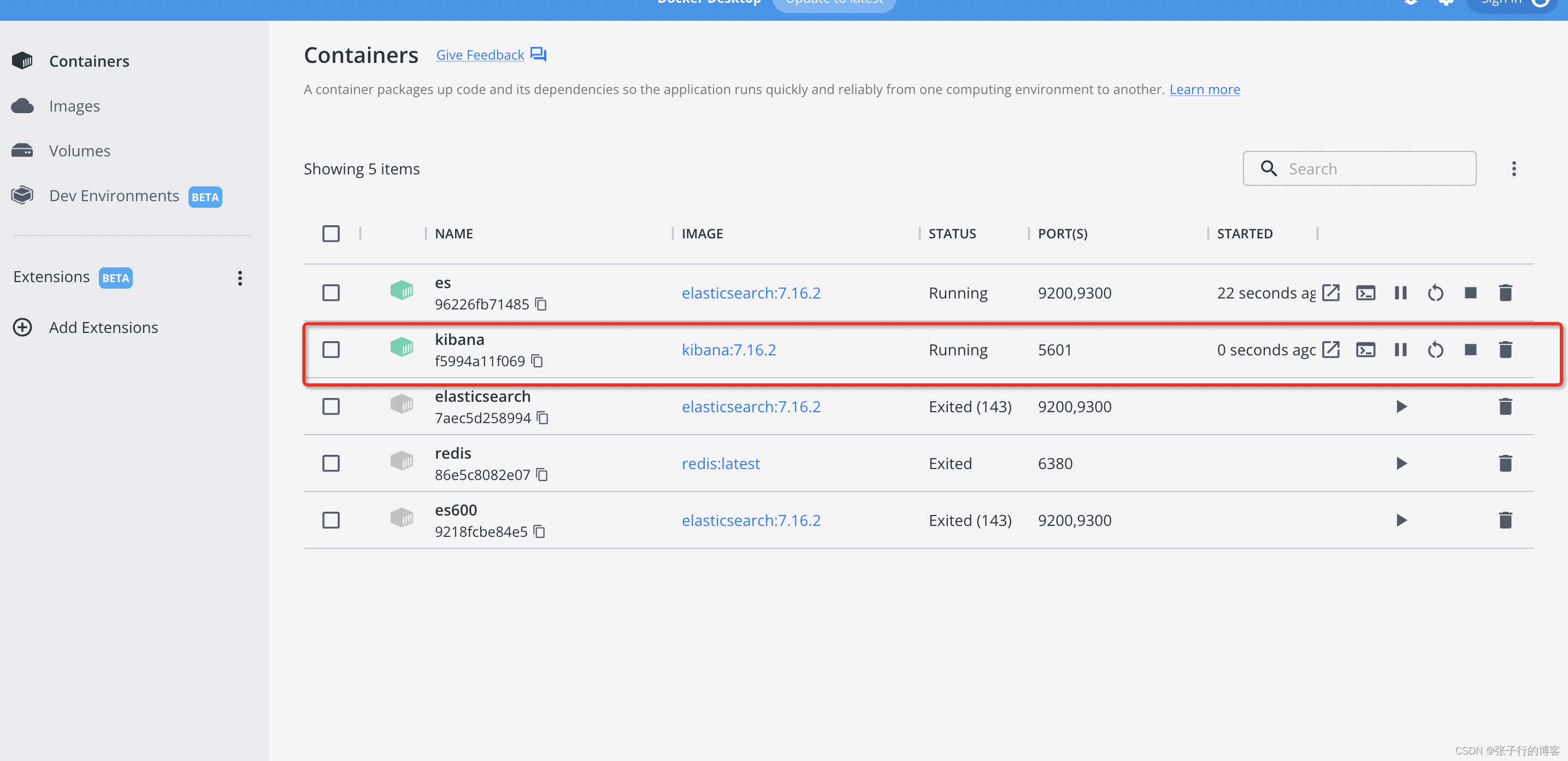Start the elasticsearch container
This screenshot has height=761, width=1568.
click(x=1401, y=406)
